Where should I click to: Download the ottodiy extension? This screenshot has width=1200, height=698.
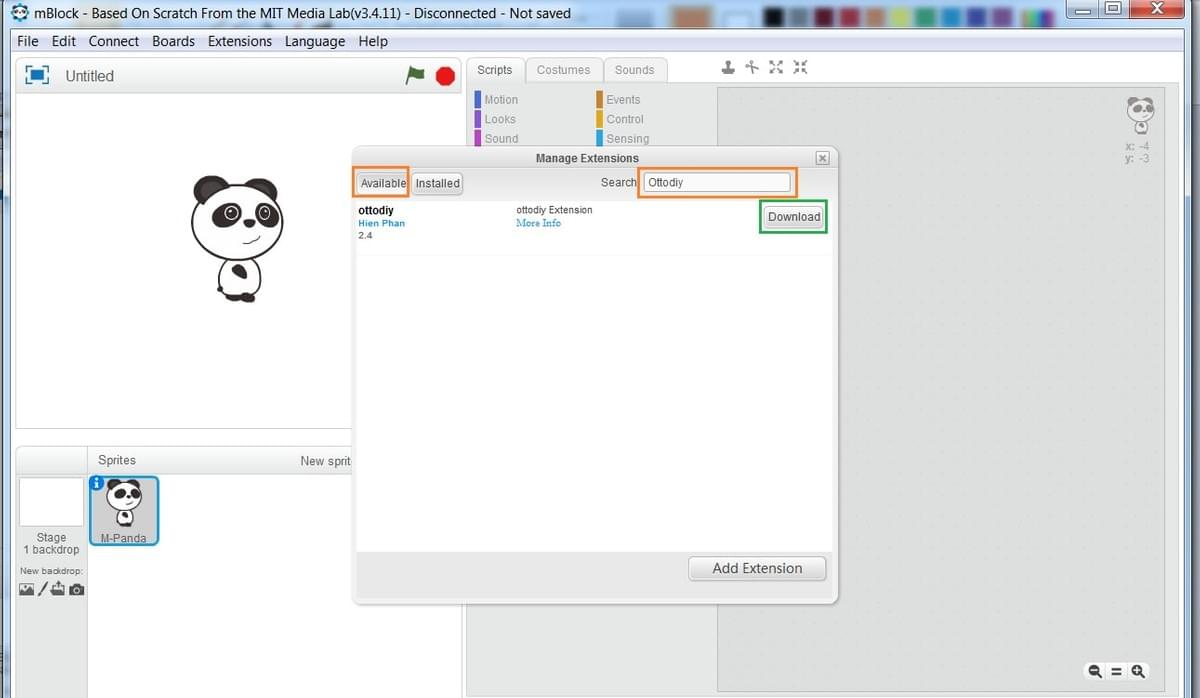[x=794, y=217]
